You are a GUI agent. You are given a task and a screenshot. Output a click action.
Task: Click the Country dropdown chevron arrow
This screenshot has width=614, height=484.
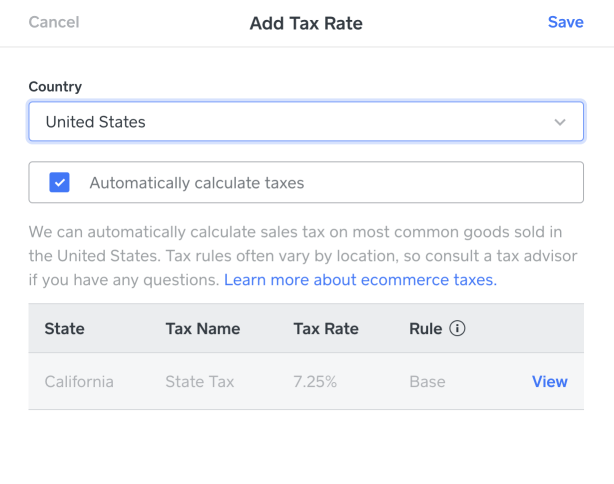point(560,122)
